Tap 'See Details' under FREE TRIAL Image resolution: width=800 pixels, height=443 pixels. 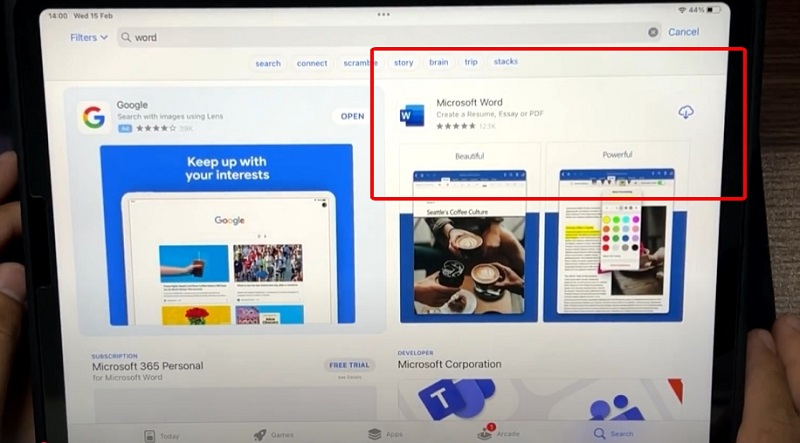(x=349, y=377)
